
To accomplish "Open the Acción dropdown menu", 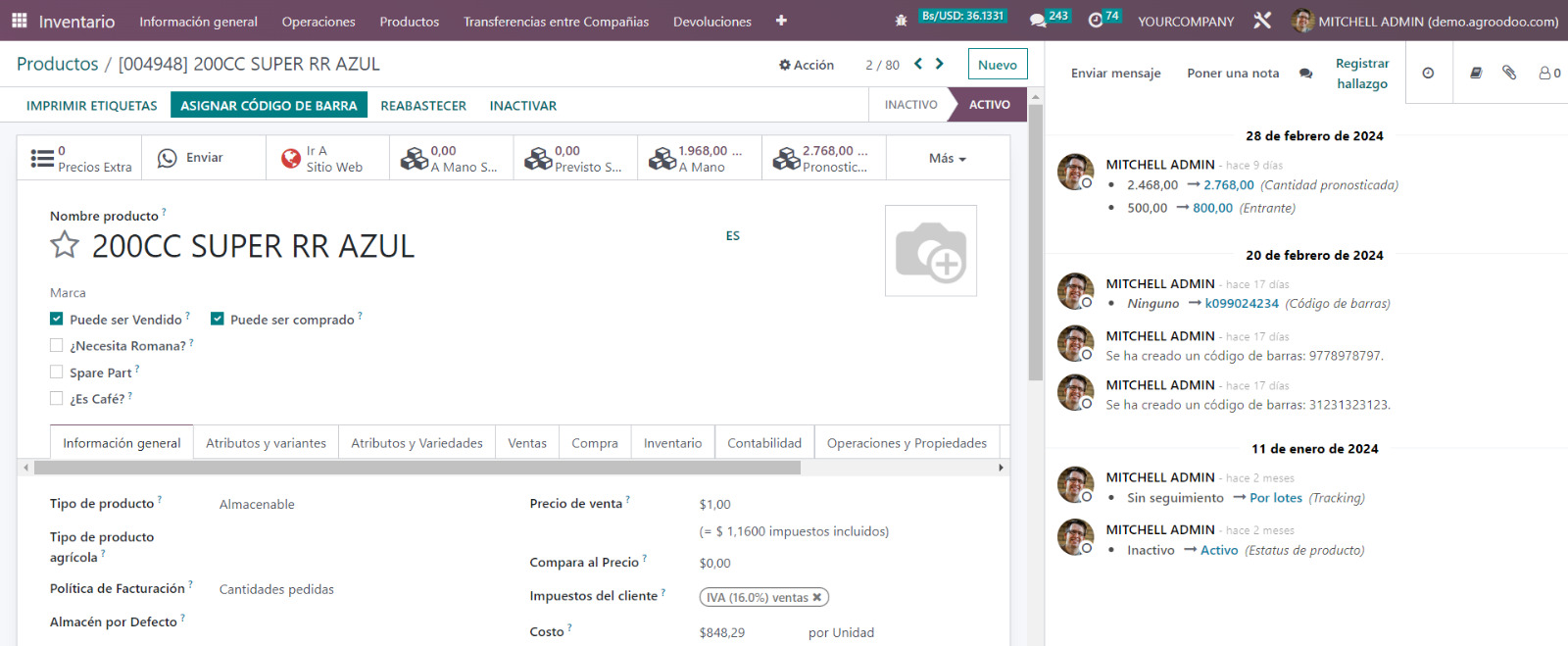I will tap(807, 65).
